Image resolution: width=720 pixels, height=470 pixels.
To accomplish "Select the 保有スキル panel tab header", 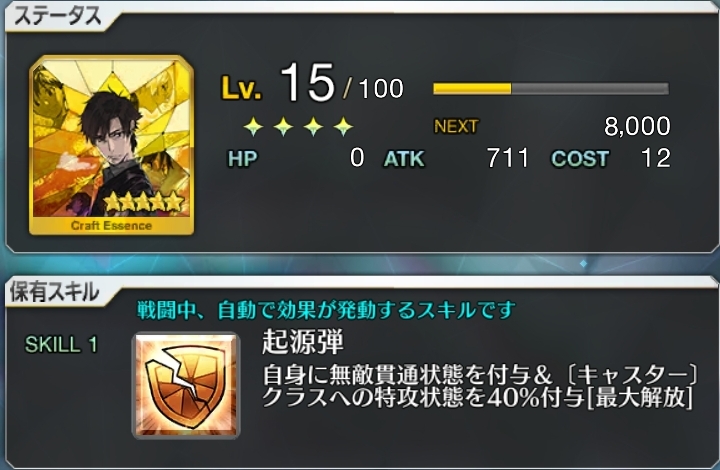I will [x=54, y=291].
